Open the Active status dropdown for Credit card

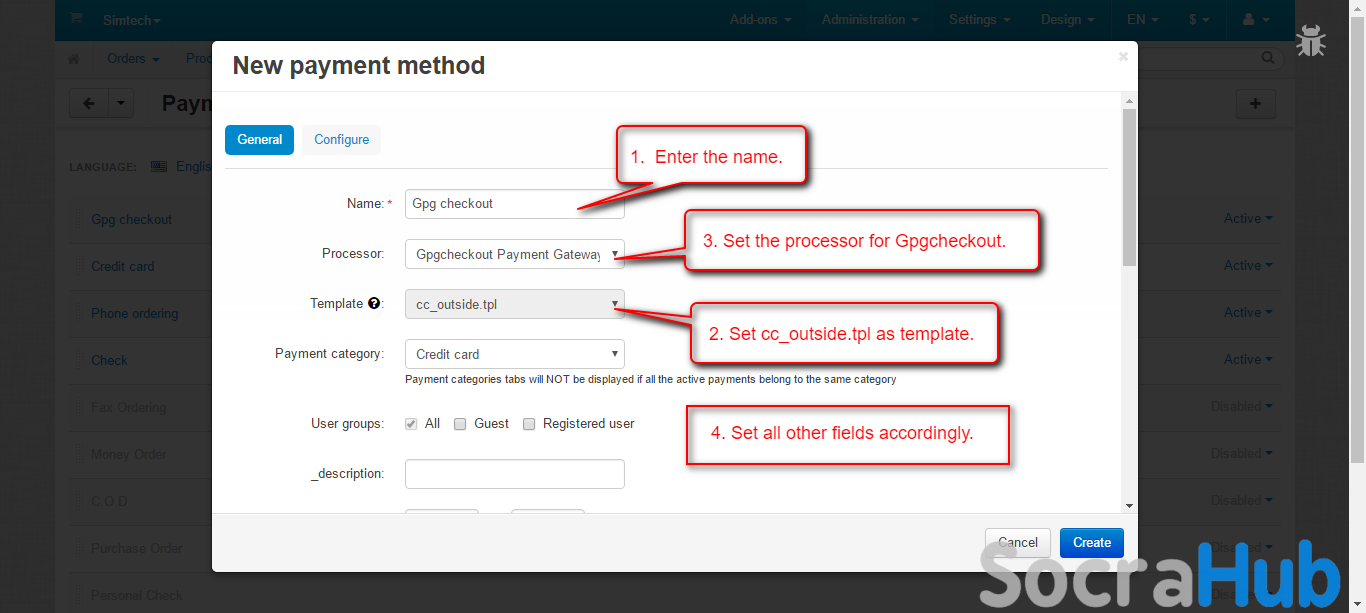(1248, 265)
